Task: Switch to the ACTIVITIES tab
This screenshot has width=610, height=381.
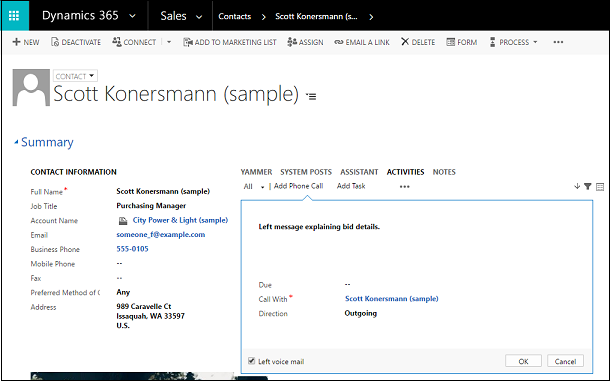Action: point(405,172)
